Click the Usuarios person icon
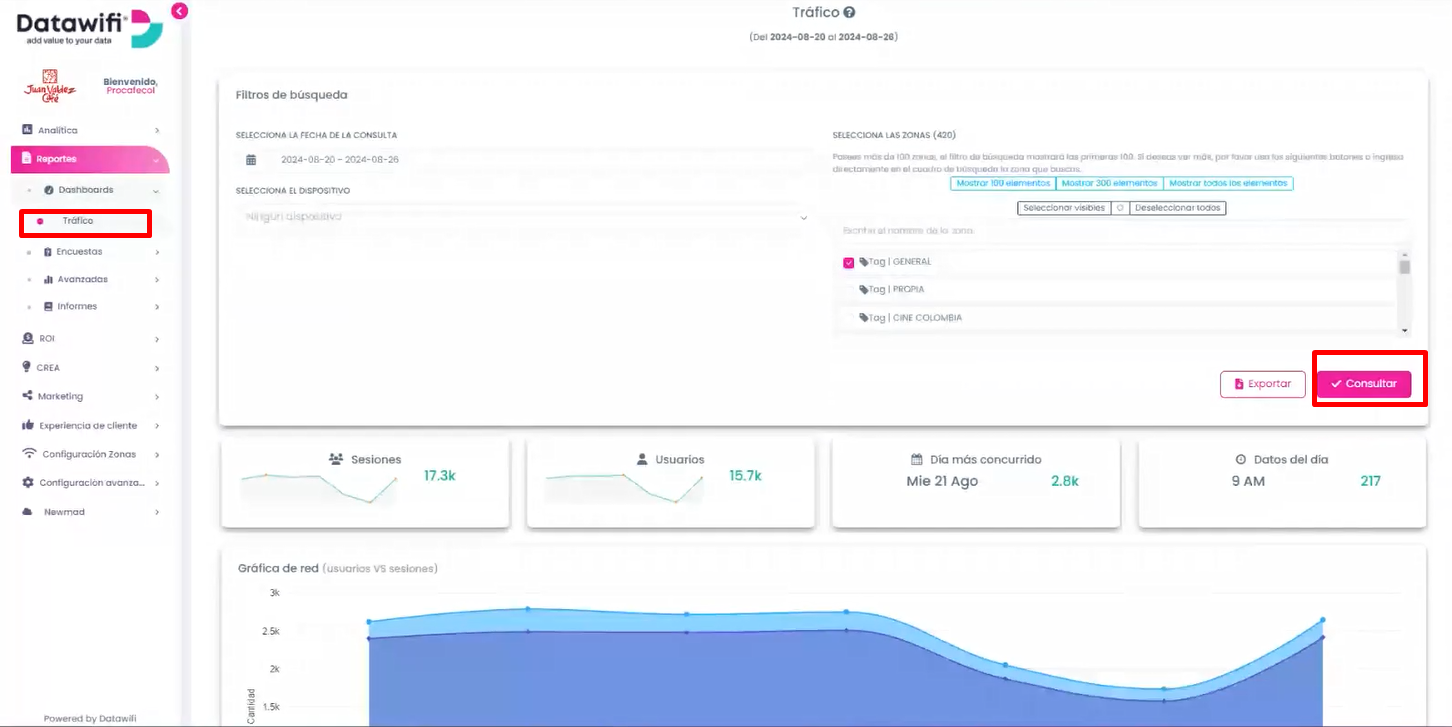1452x727 pixels. [x=643, y=459]
